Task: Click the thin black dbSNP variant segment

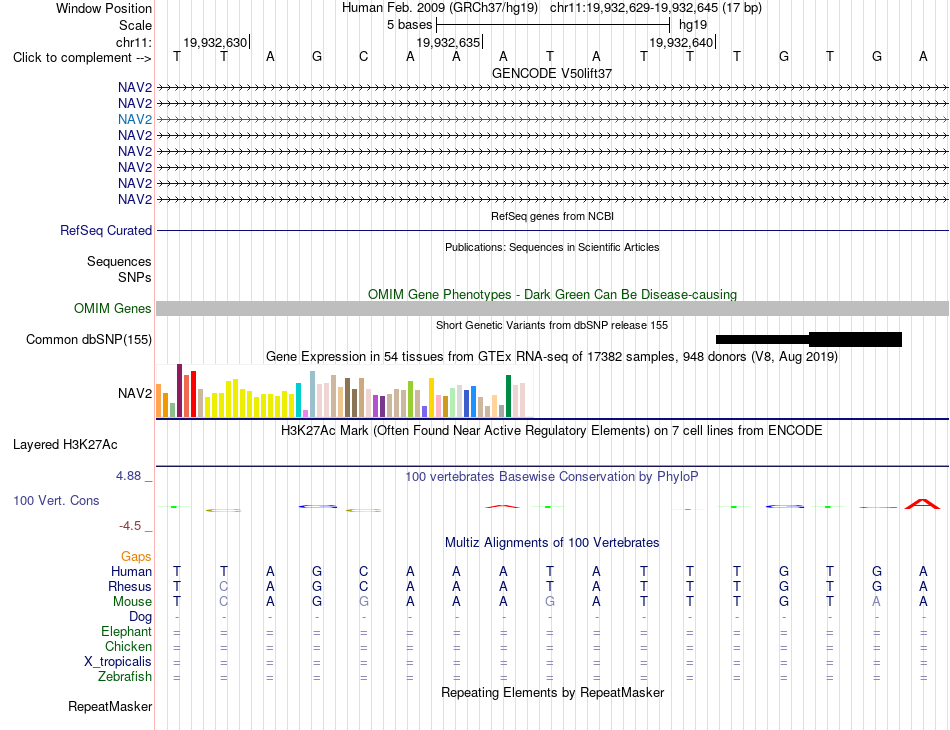Action: click(x=762, y=339)
